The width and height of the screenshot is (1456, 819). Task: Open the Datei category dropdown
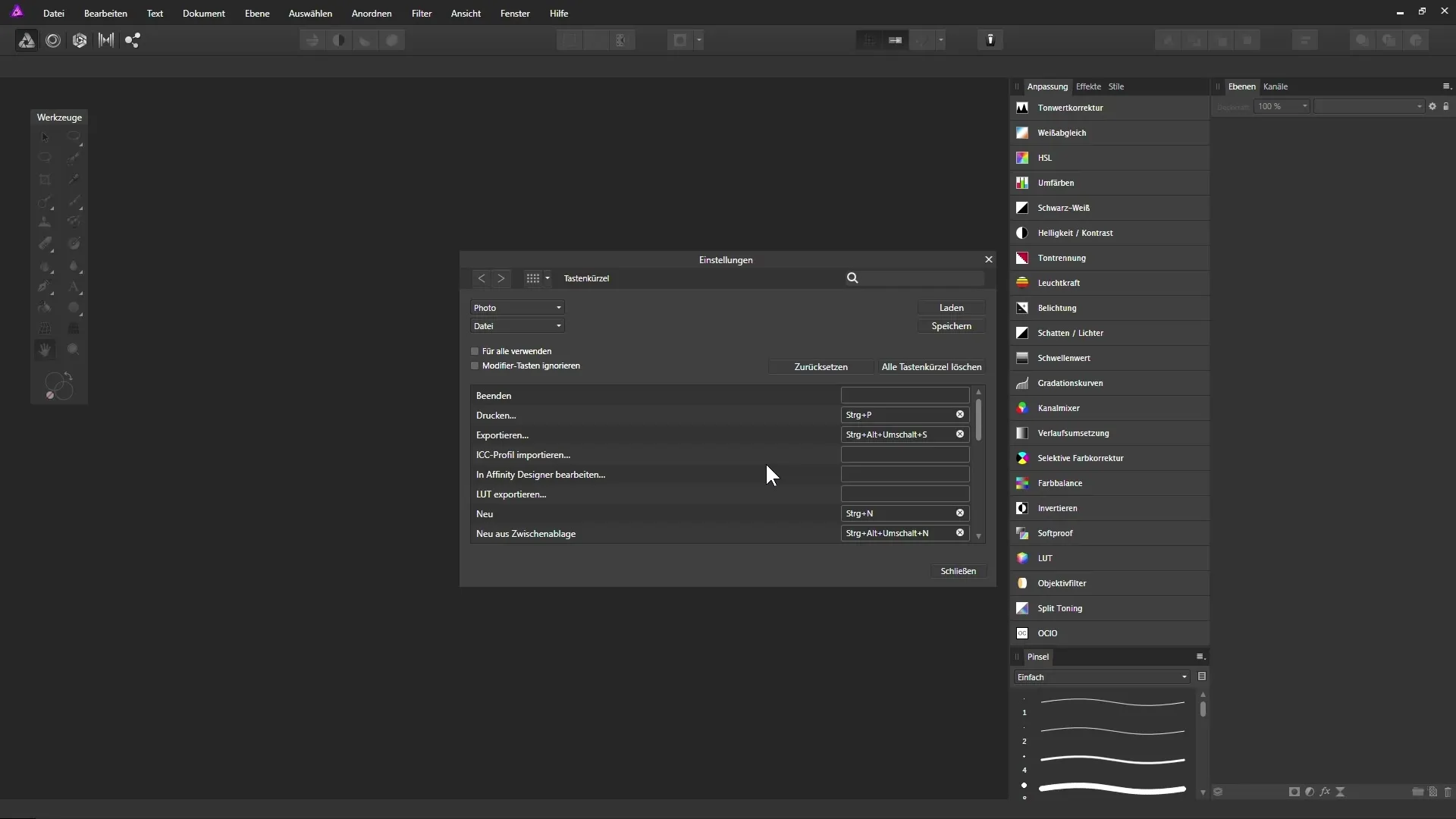pos(517,326)
